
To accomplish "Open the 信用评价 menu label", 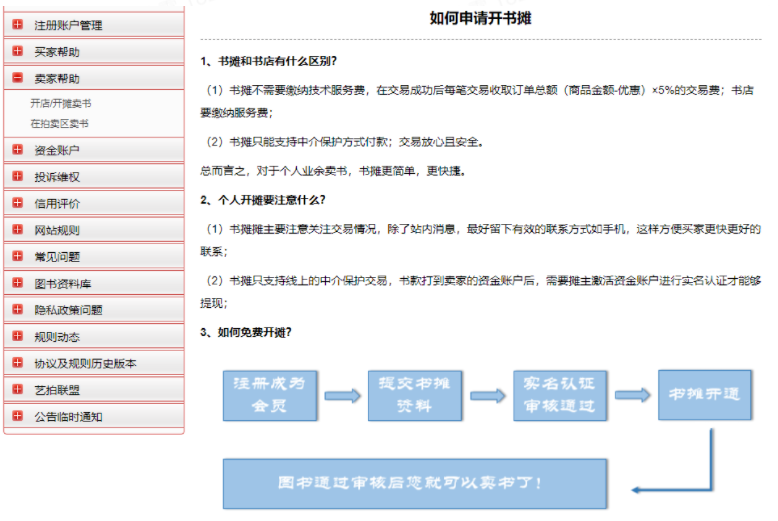I will pyautogui.click(x=57, y=204).
